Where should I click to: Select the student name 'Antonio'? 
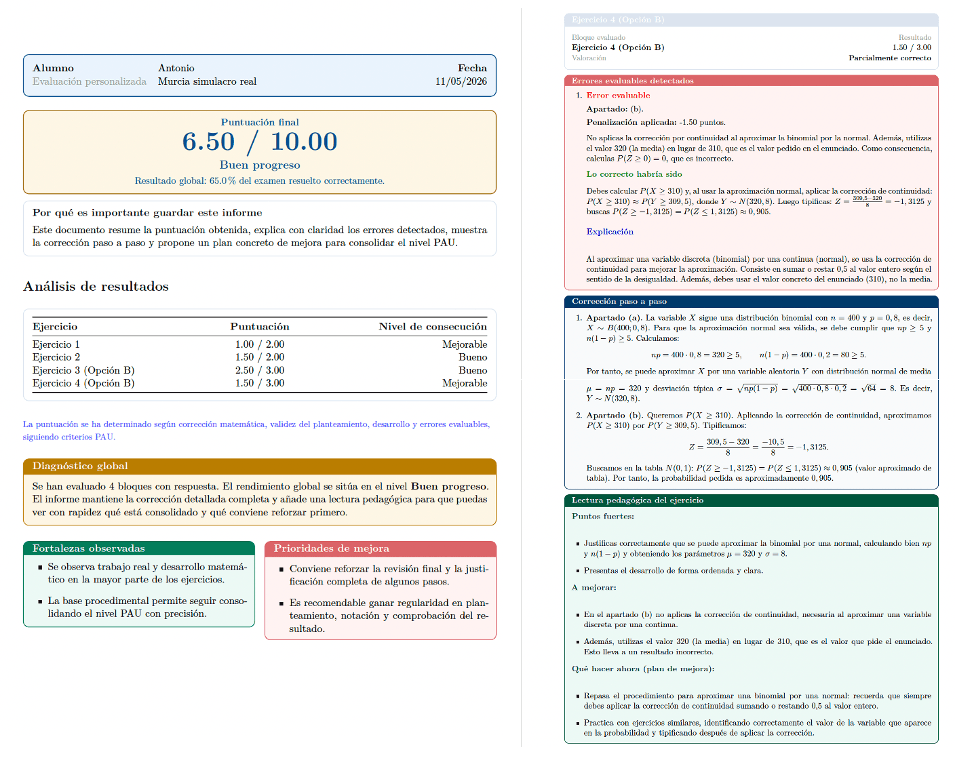pos(176,68)
